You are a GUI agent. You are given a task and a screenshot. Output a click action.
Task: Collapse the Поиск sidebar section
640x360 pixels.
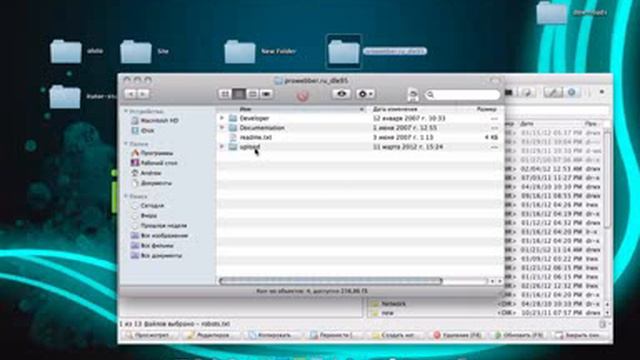pos(126,196)
